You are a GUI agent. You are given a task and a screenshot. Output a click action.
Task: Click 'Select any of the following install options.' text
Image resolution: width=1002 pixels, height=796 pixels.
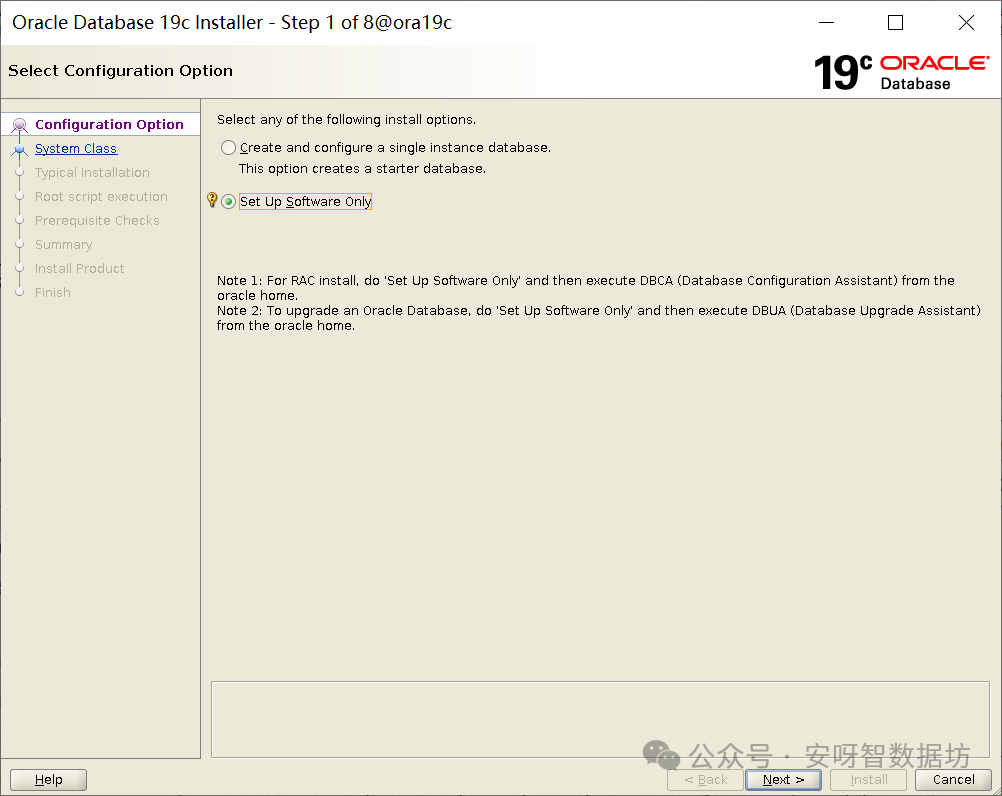tap(346, 119)
